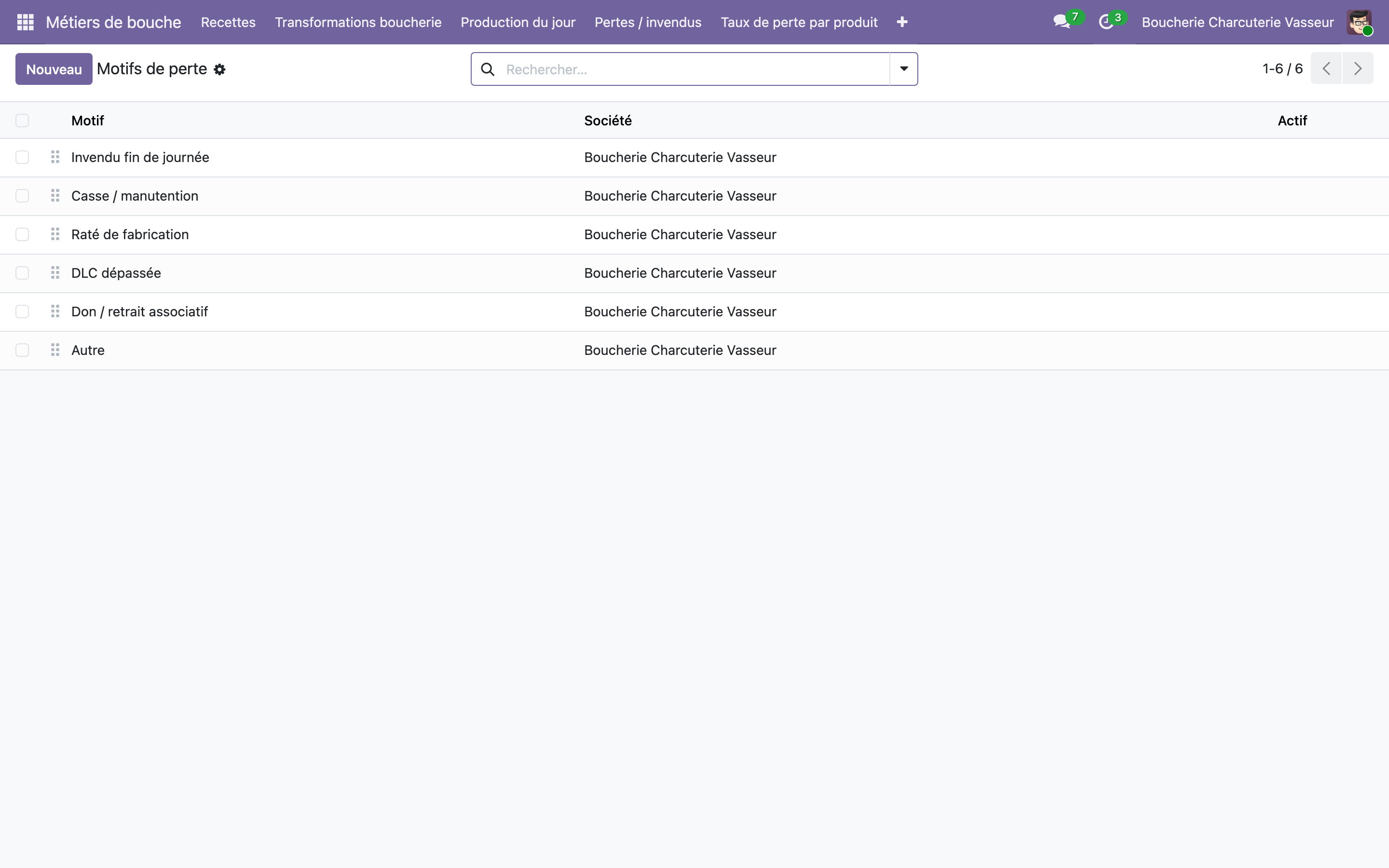This screenshot has height=868, width=1389.
Task: Click the search magnifier icon
Action: 487,69
